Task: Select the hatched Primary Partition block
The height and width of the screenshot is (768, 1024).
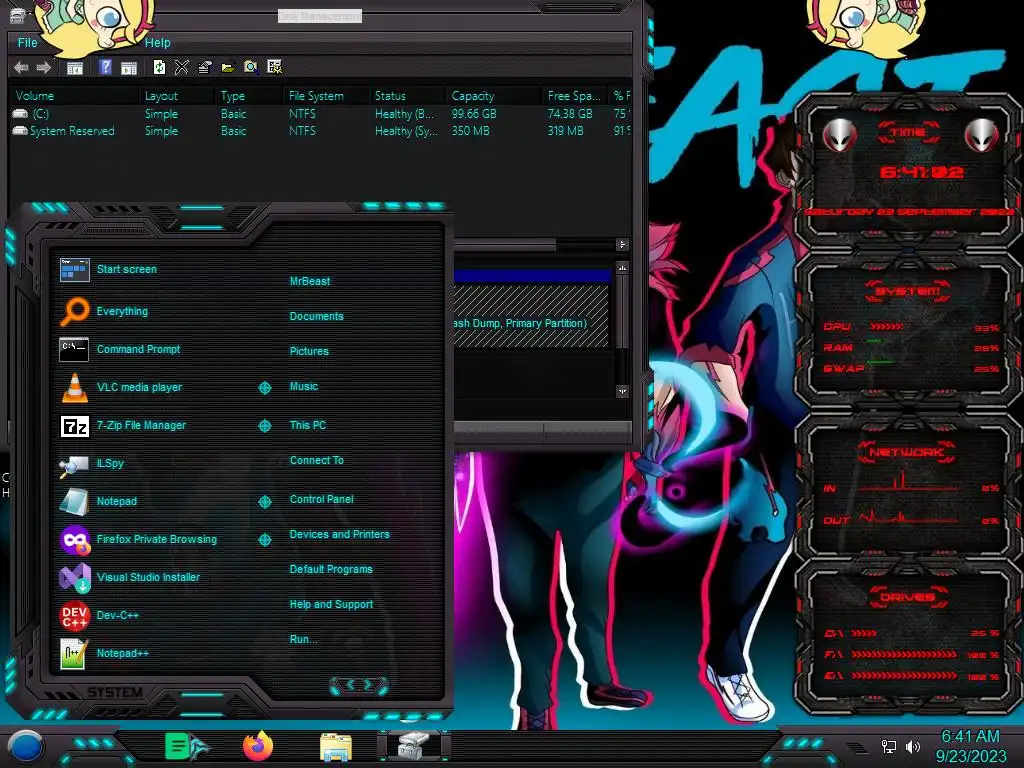Action: (x=532, y=316)
